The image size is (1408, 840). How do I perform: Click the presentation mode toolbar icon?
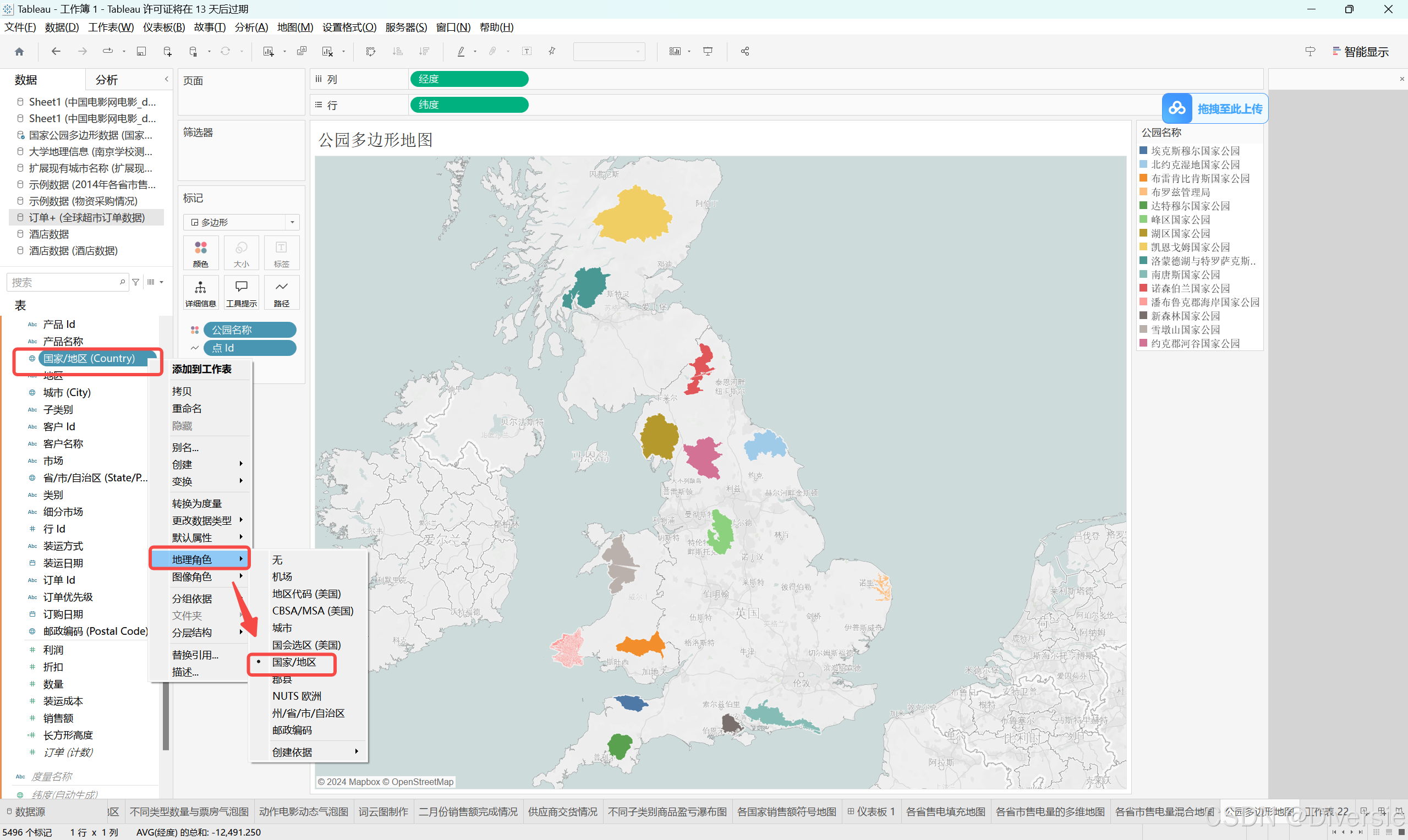coord(708,52)
